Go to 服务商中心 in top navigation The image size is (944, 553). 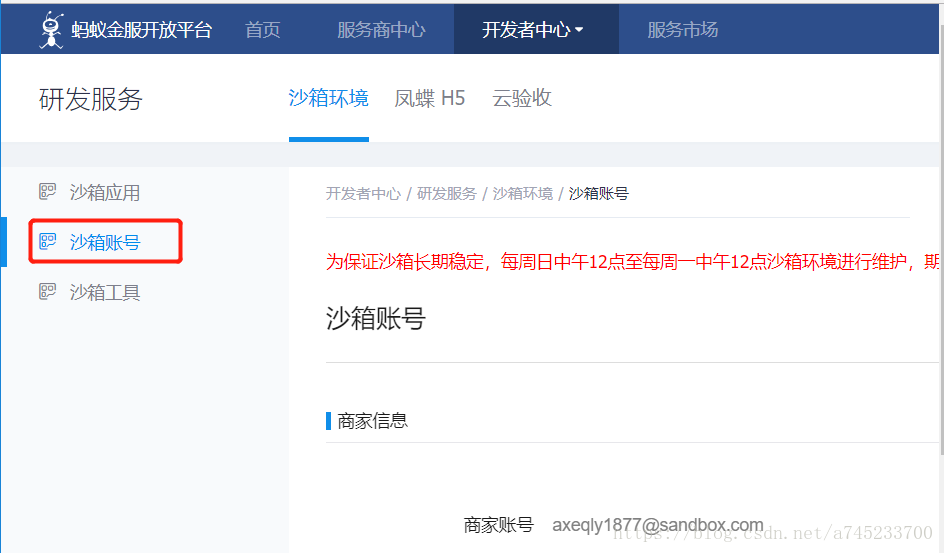click(x=381, y=29)
